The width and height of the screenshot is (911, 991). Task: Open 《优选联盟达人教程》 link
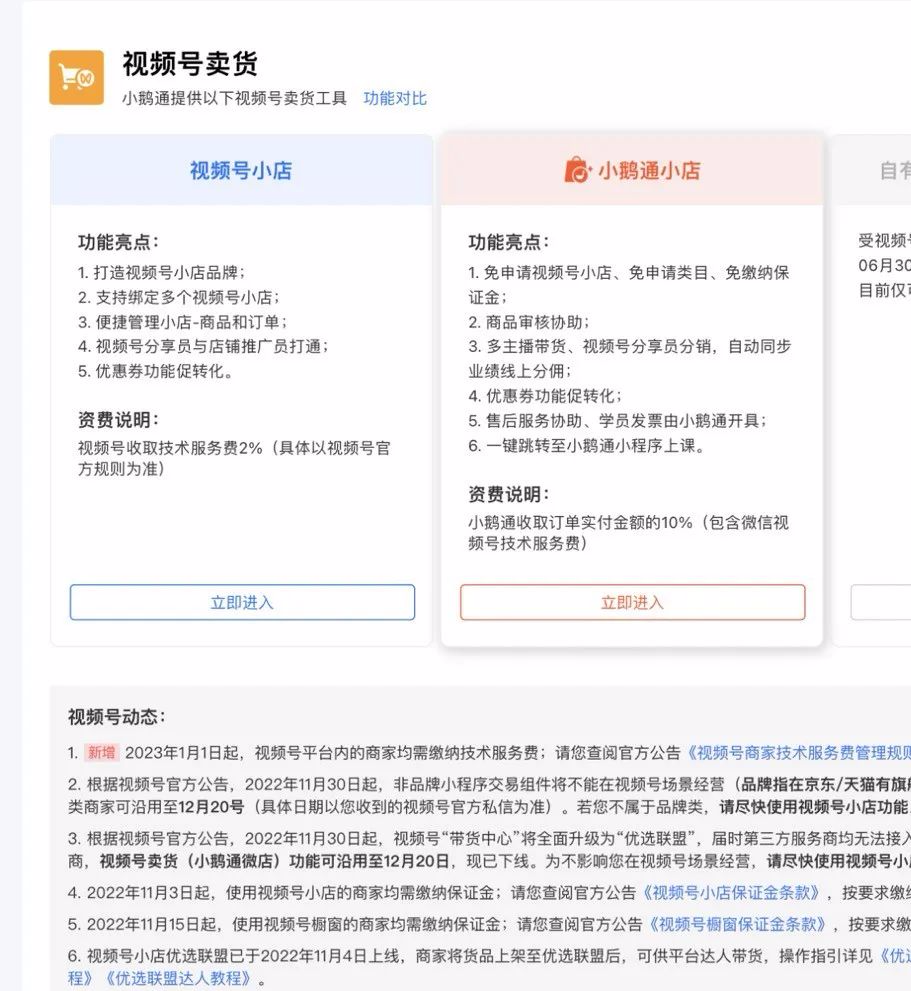click(177, 978)
